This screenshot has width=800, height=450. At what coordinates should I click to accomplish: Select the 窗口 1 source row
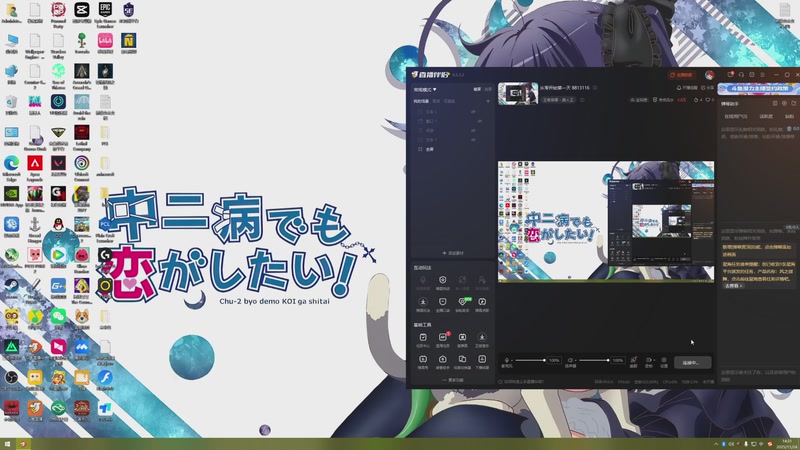coord(452,121)
